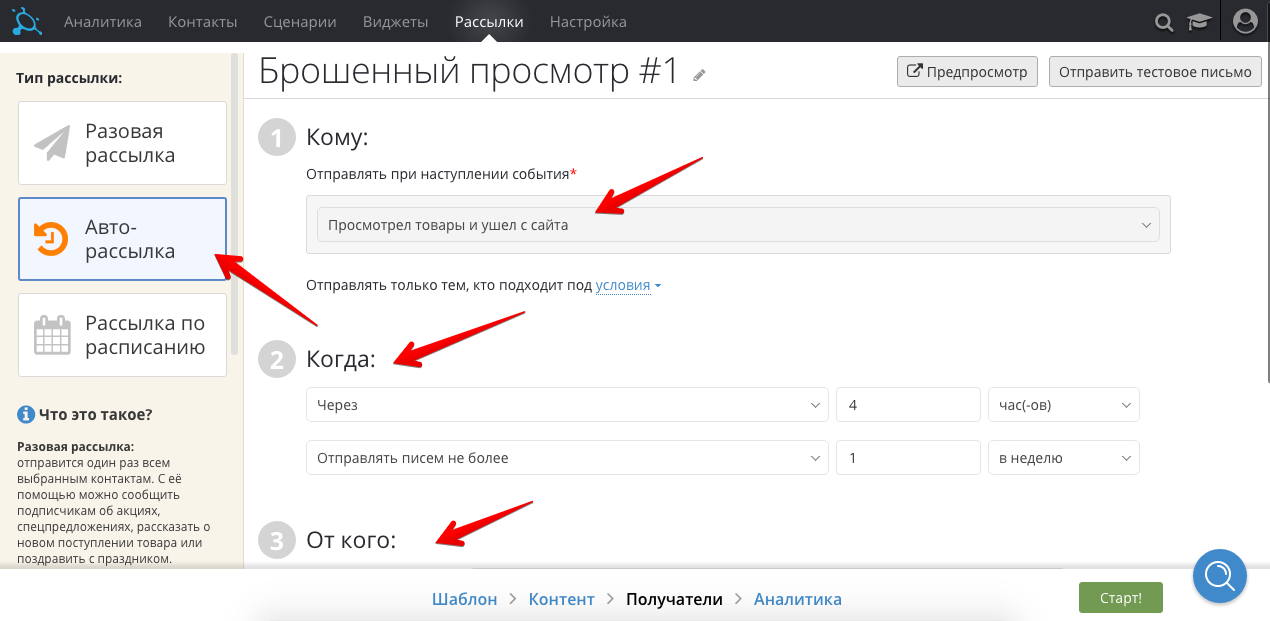Go to Сценарии section

pos(300,21)
